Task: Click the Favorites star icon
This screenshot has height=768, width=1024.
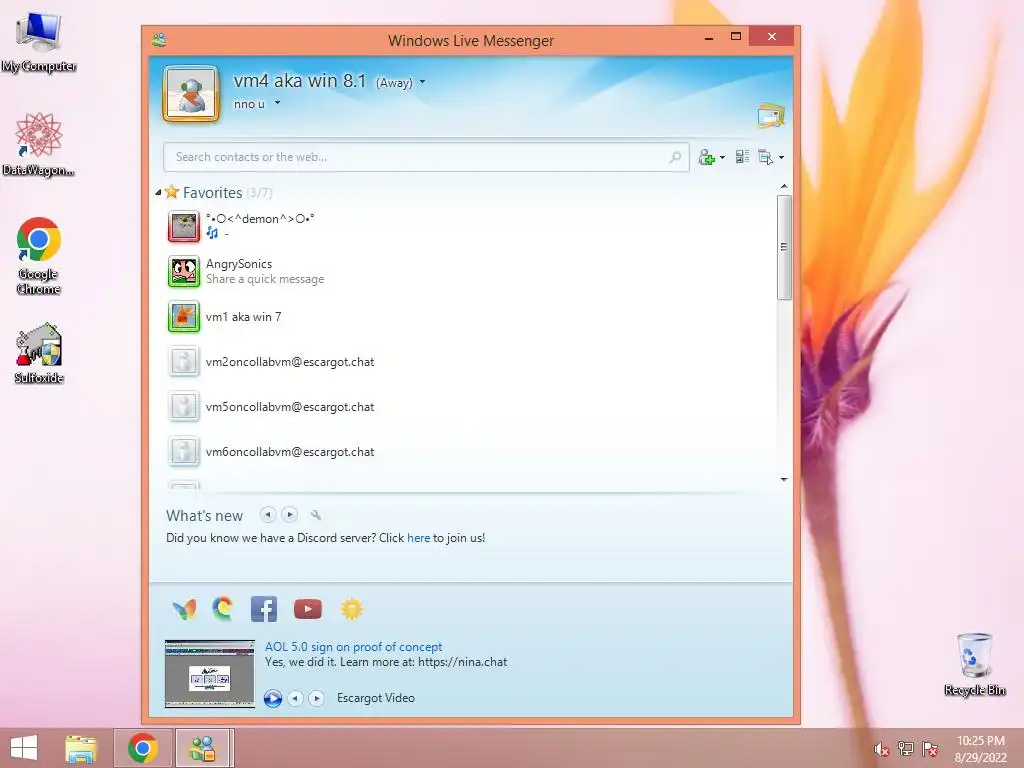Action: pyautogui.click(x=172, y=192)
